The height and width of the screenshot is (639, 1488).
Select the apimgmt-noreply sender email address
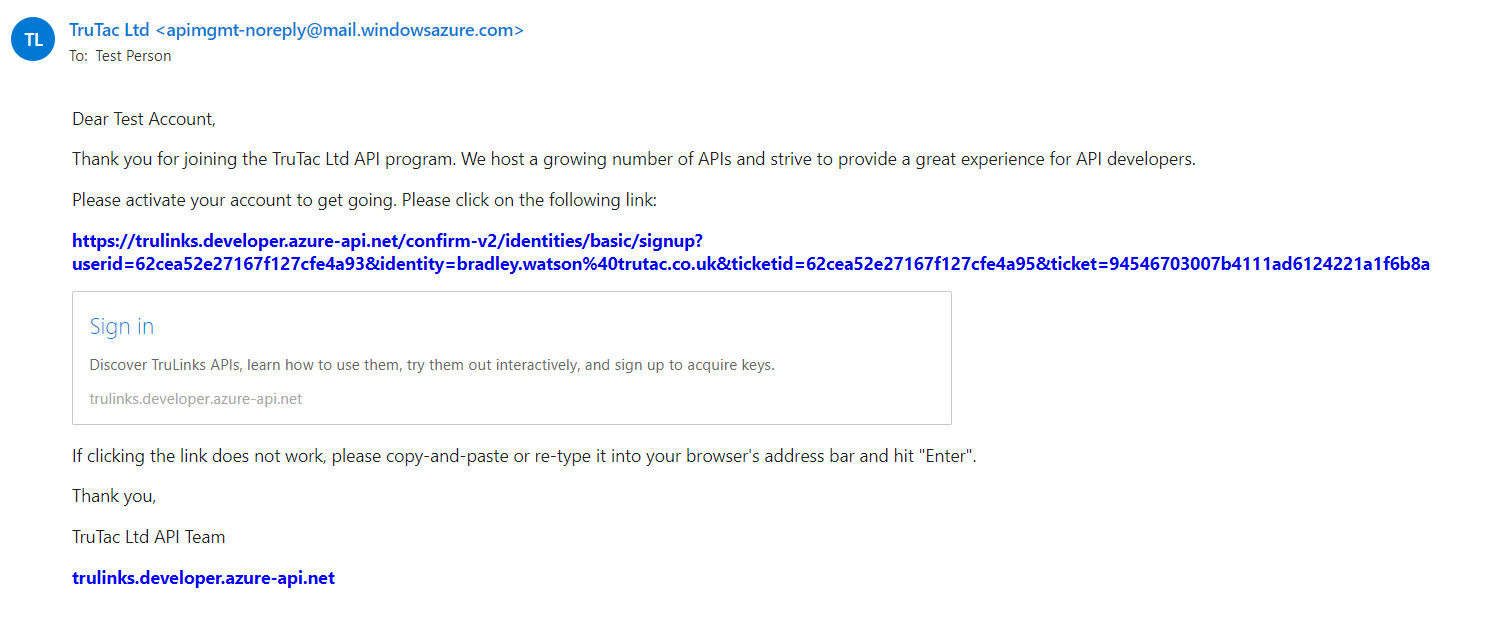[340, 30]
